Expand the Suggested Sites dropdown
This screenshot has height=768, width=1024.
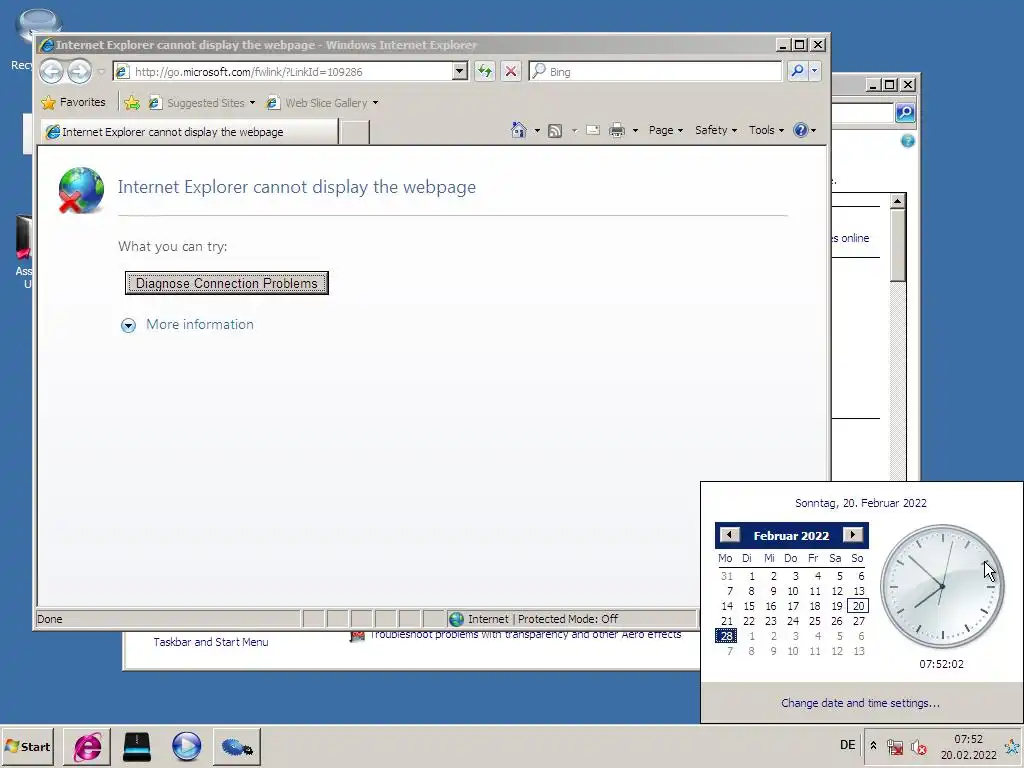click(x=252, y=103)
